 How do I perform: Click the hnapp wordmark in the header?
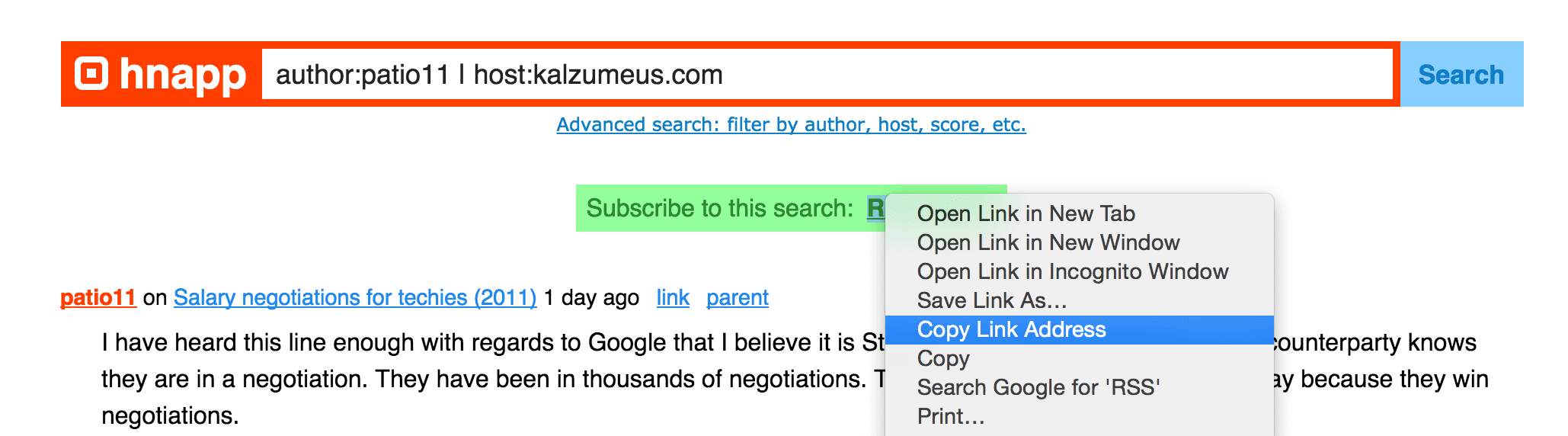coord(182,75)
